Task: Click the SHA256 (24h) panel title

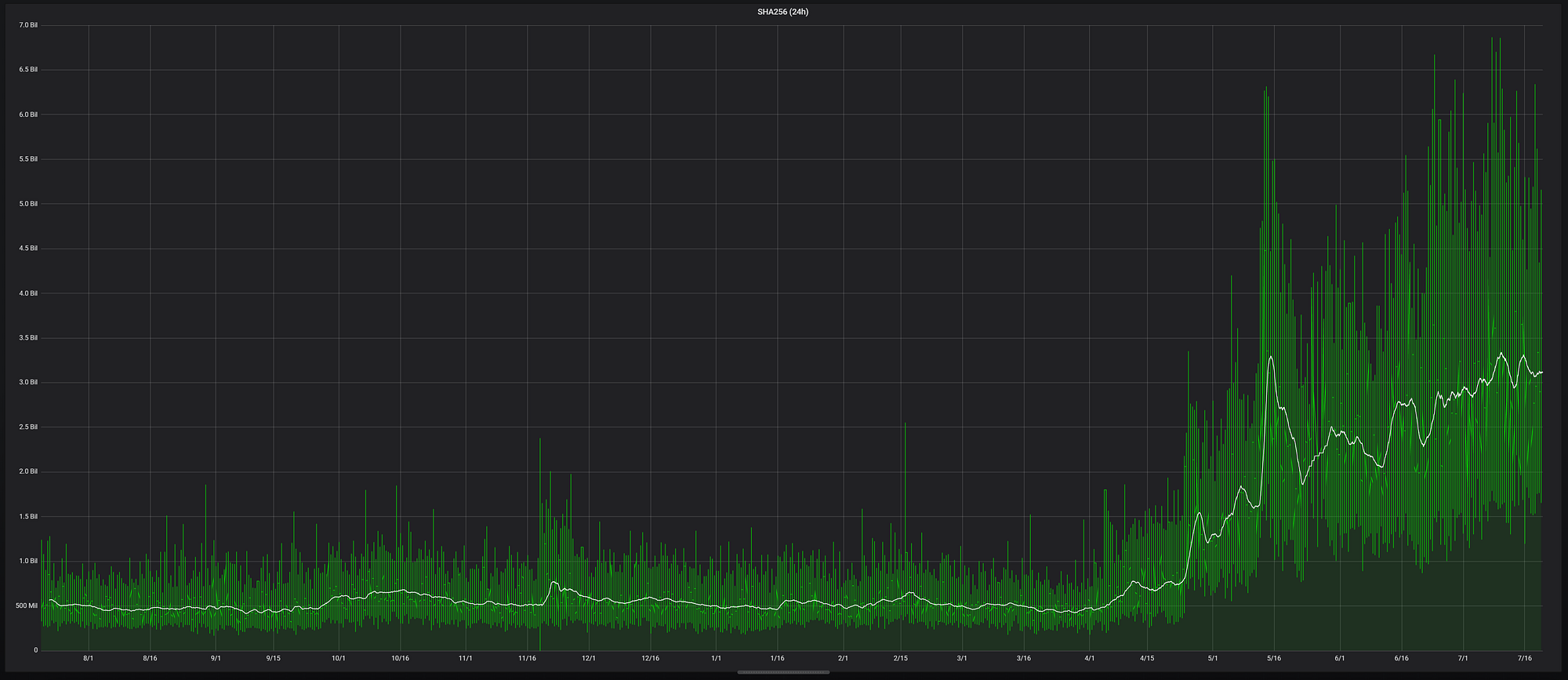Action: tap(783, 12)
